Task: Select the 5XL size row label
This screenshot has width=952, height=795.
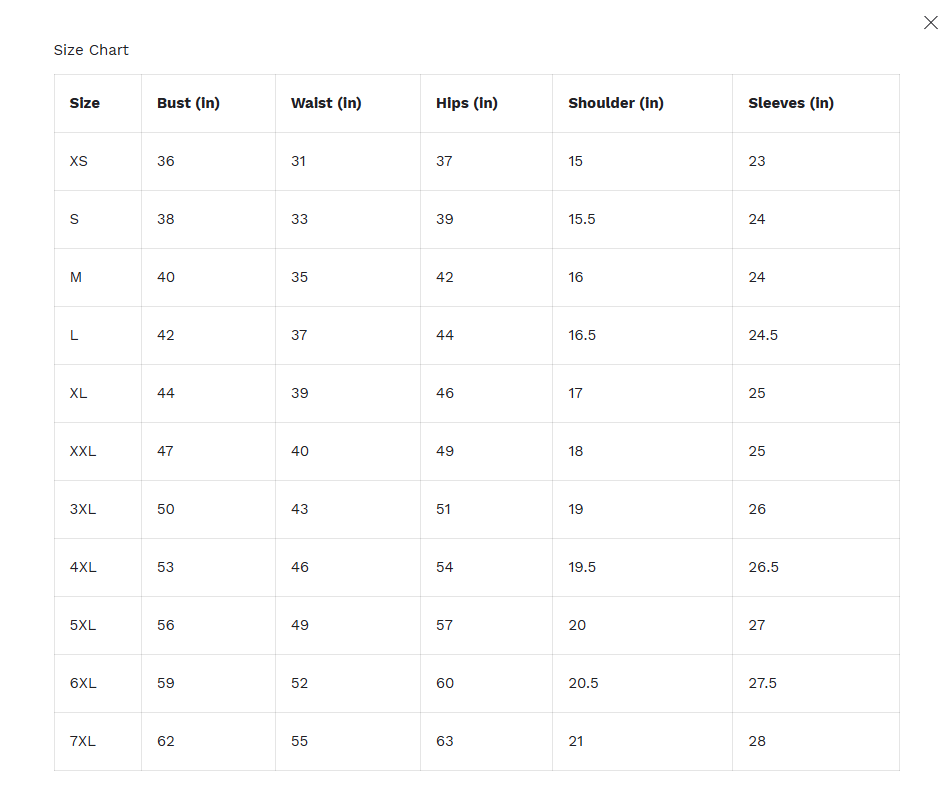Action: [x=83, y=625]
